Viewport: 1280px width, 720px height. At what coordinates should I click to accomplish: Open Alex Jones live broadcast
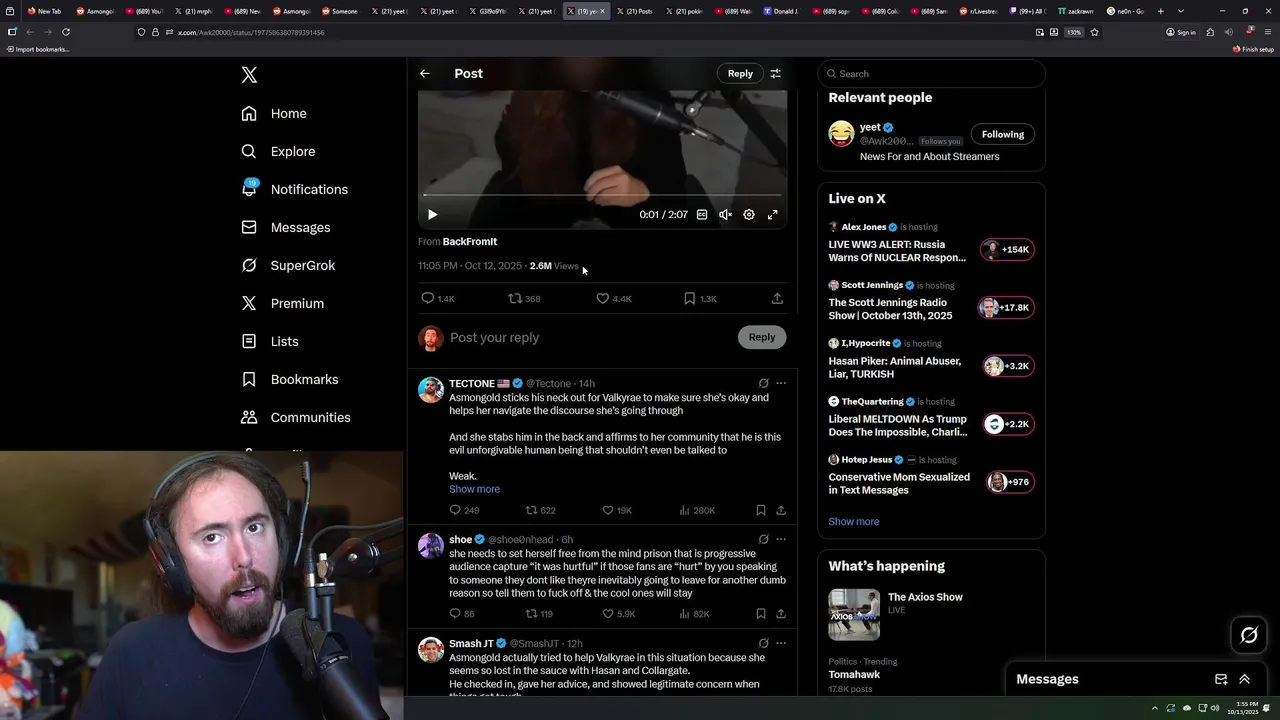tap(931, 242)
